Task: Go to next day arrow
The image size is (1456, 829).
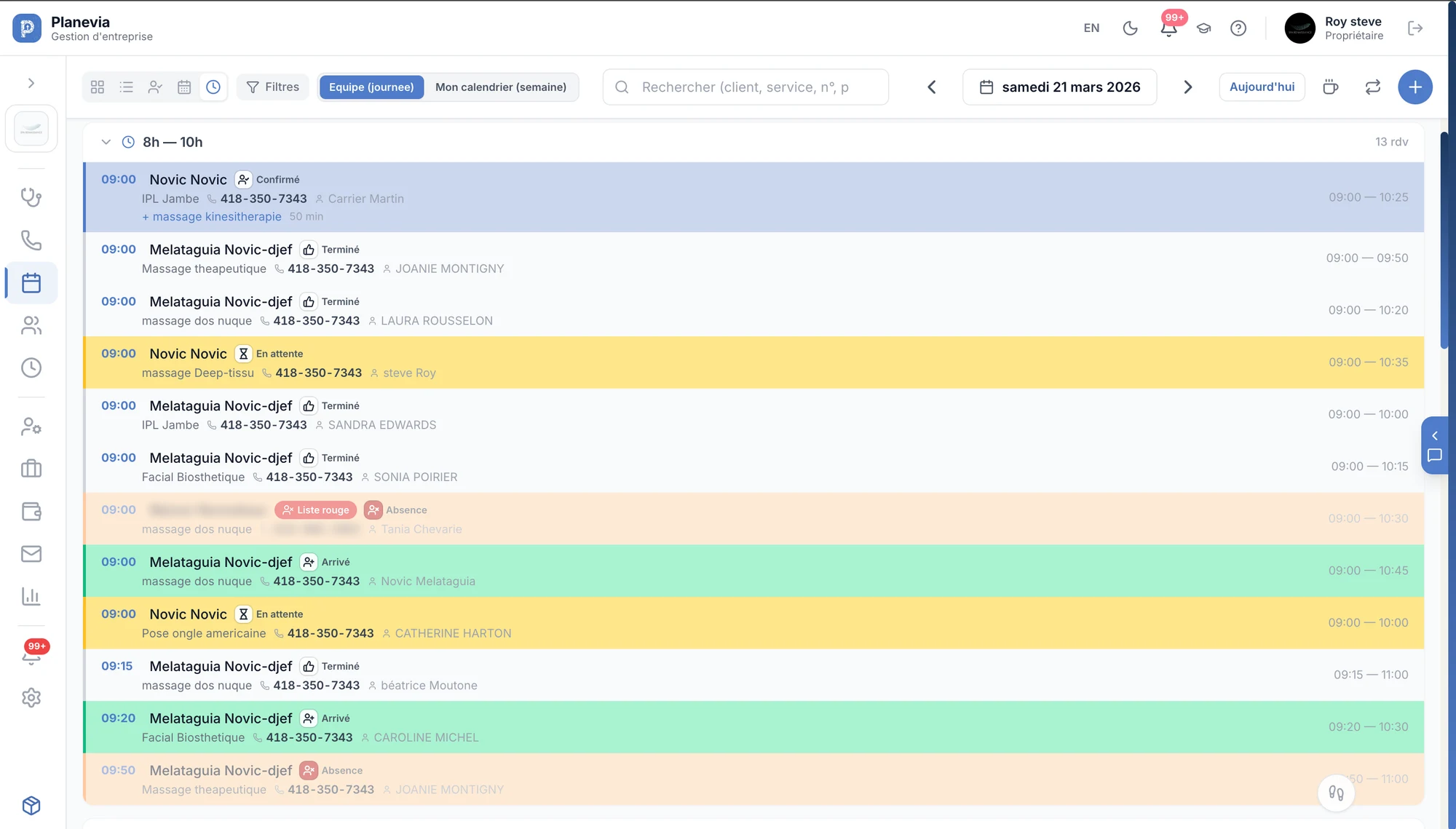Action: 1188,87
